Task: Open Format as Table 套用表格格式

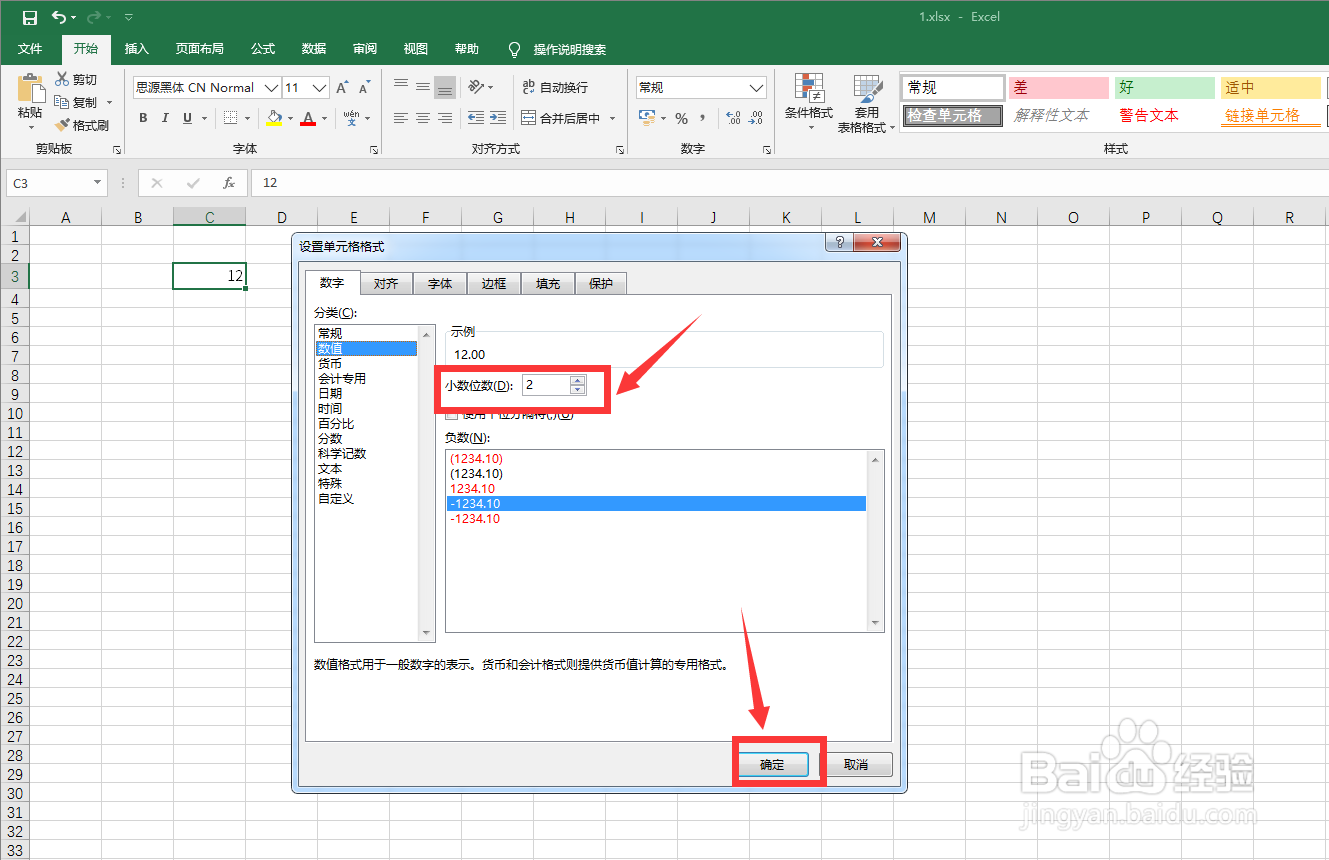Action: (x=866, y=103)
